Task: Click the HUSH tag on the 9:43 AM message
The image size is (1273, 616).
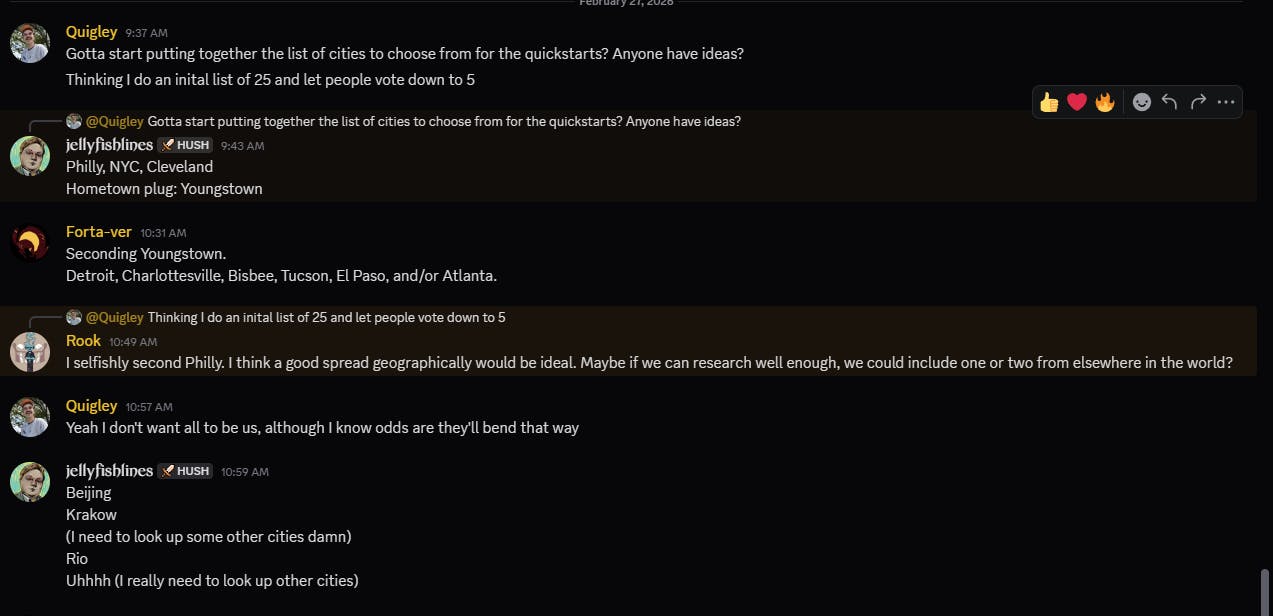Action: [186, 145]
